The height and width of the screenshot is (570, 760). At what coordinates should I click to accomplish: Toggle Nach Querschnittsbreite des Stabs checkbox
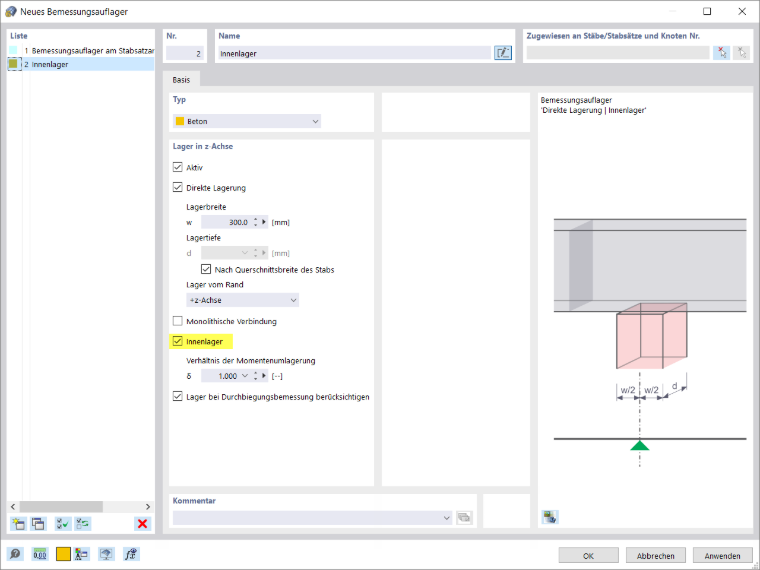206,269
